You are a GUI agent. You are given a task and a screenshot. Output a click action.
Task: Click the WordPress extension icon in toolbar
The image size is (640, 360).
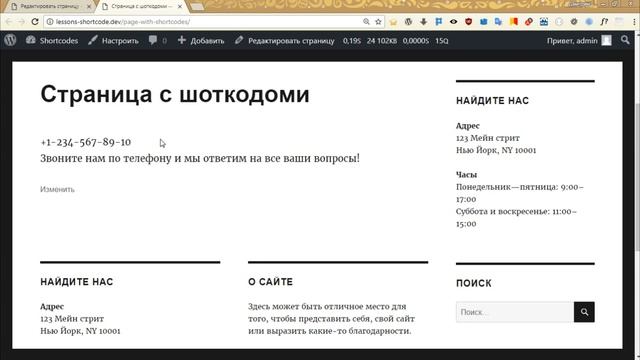[x=408, y=22]
